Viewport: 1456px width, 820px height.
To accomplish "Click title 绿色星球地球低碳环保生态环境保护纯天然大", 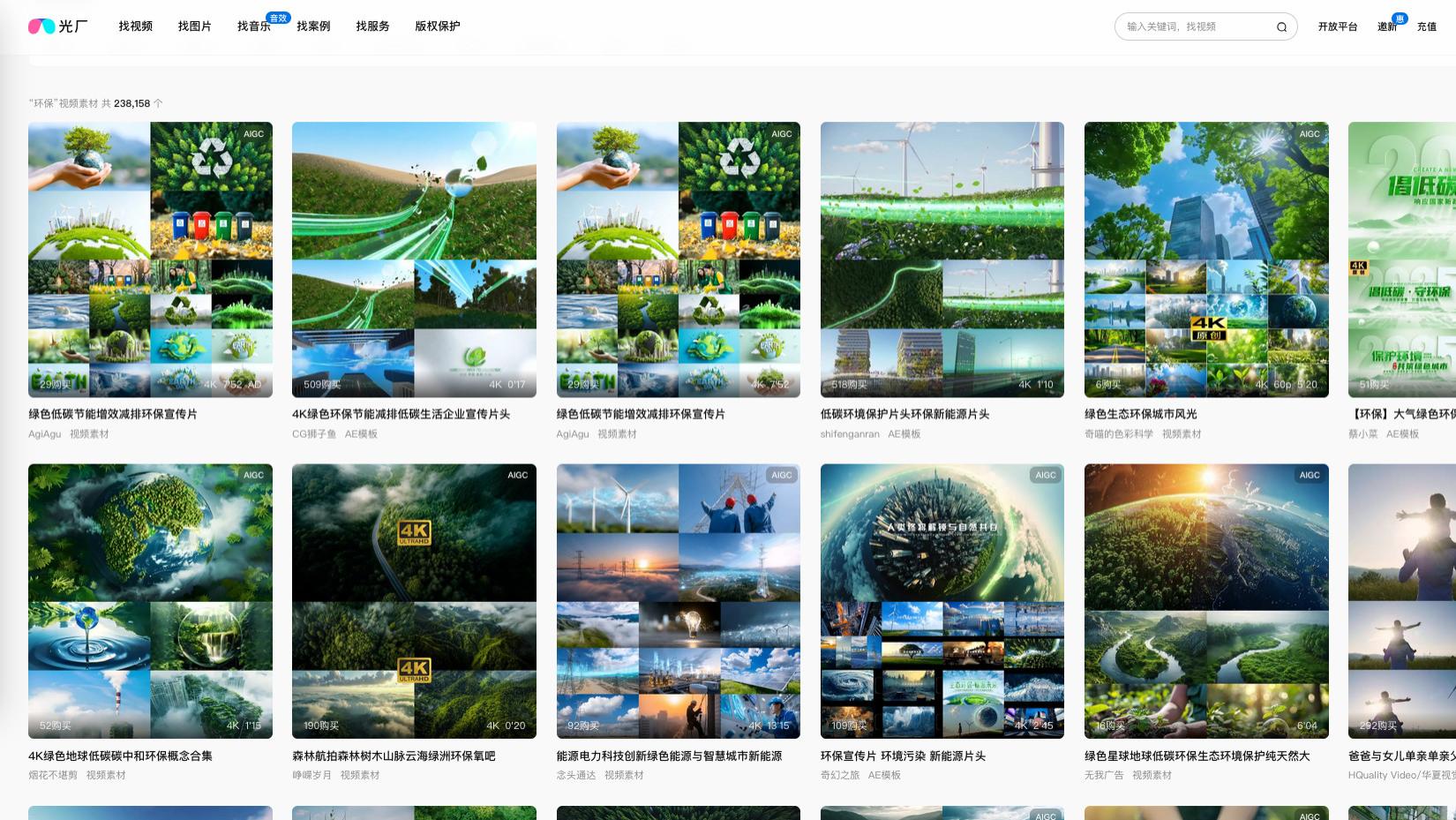I will [x=1197, y=756].
